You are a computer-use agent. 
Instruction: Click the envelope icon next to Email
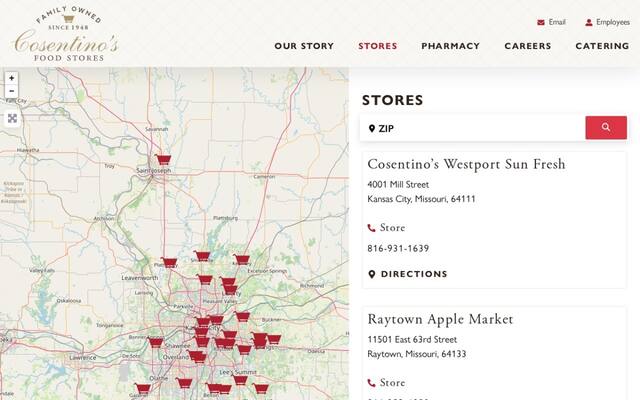pyautogui.click(x=541, y=22)
